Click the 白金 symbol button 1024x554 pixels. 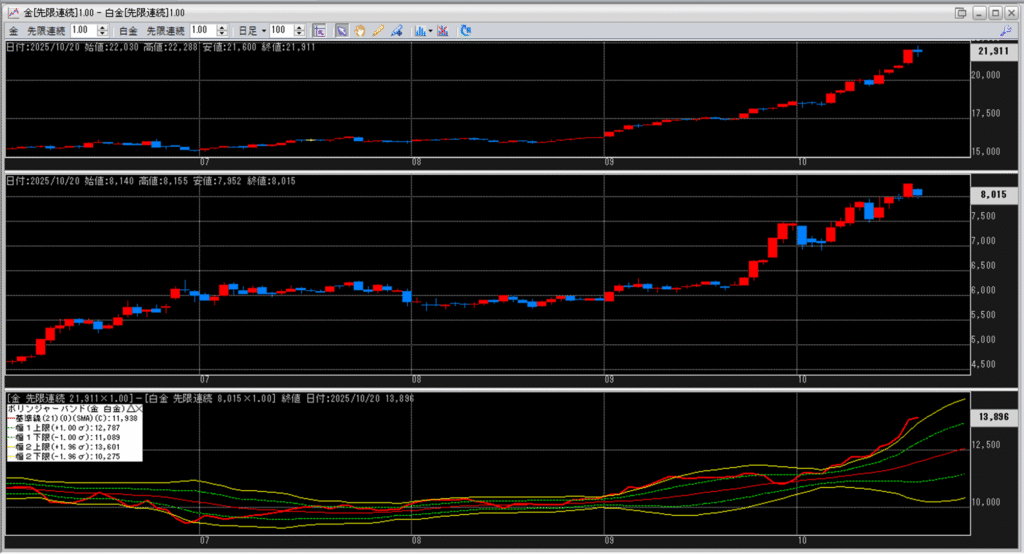click(128, 31)
